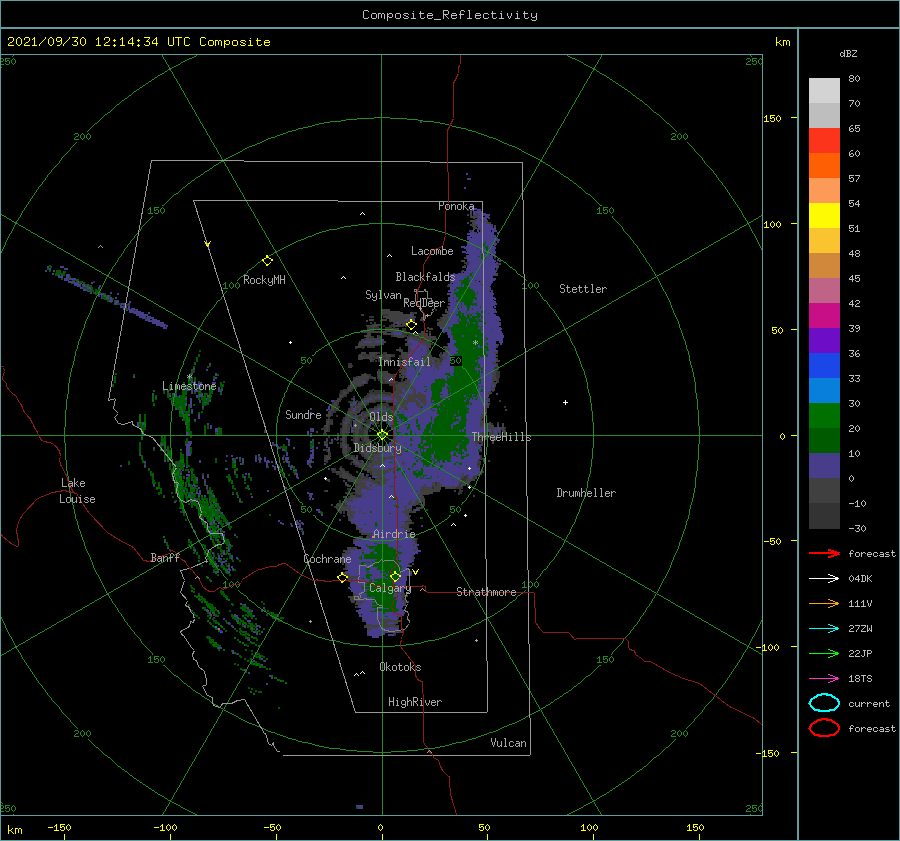The width and height of the screenshot is (900, 841).
Task: Click the cyan 27ZW arrow icon
Action: point(824,629)
